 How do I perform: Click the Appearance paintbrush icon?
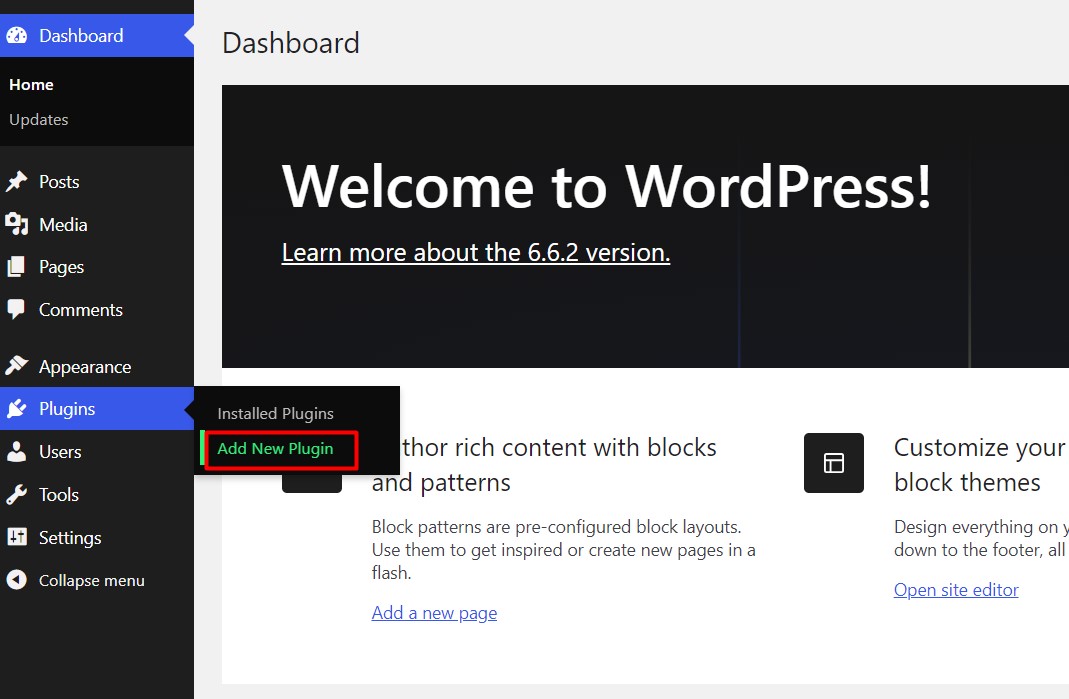tap(16, 366)
